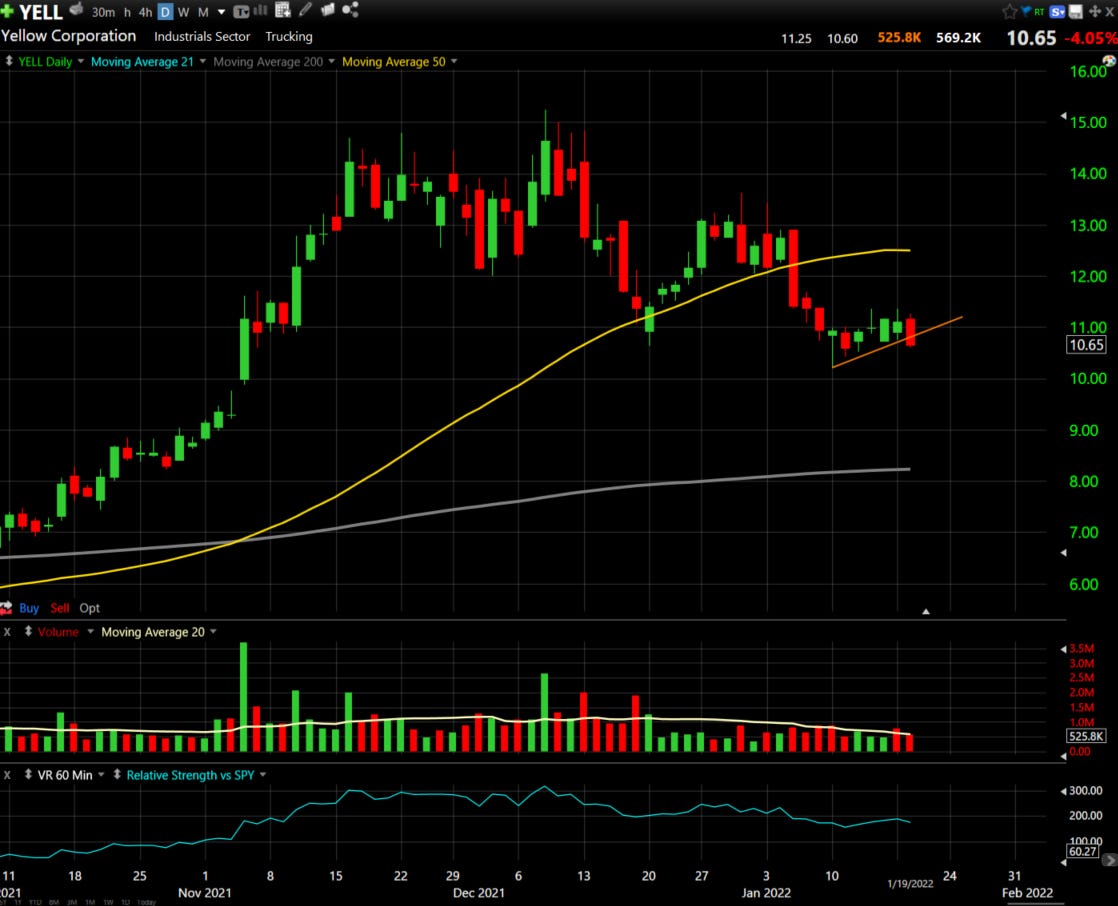The image size is (1118, 906).
Task: Click the price-axis arrow marker just below 7.00
Action: [1063, 552]
